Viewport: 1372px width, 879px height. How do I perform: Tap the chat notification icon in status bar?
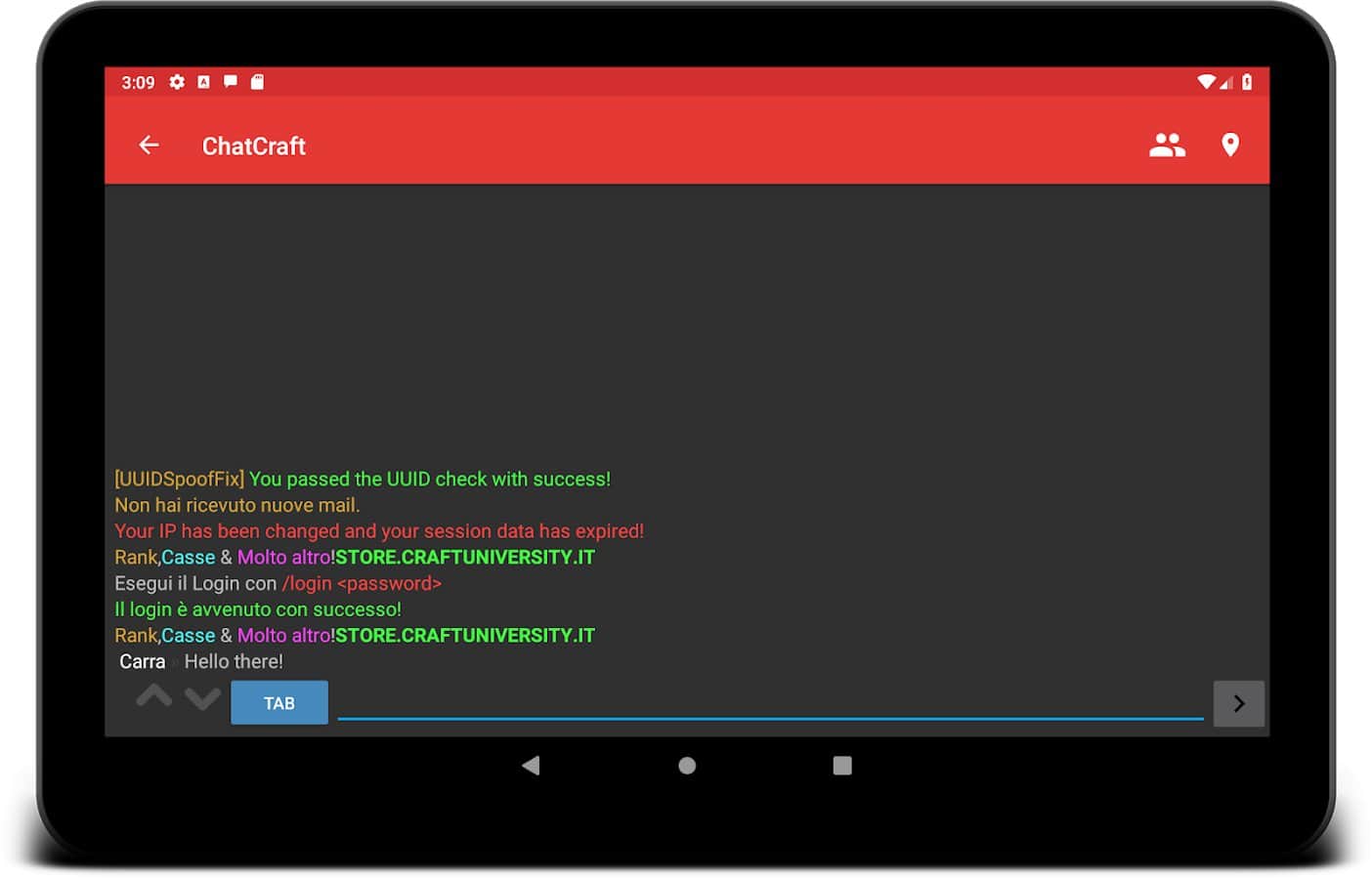pyautogui.click(x=231, y=82)
